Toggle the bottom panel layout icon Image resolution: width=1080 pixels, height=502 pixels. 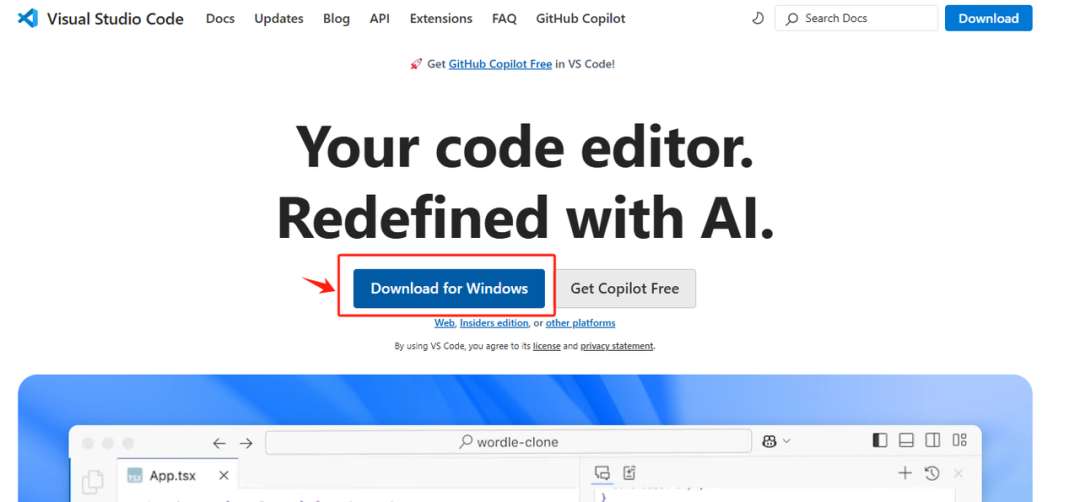point(906,440)
